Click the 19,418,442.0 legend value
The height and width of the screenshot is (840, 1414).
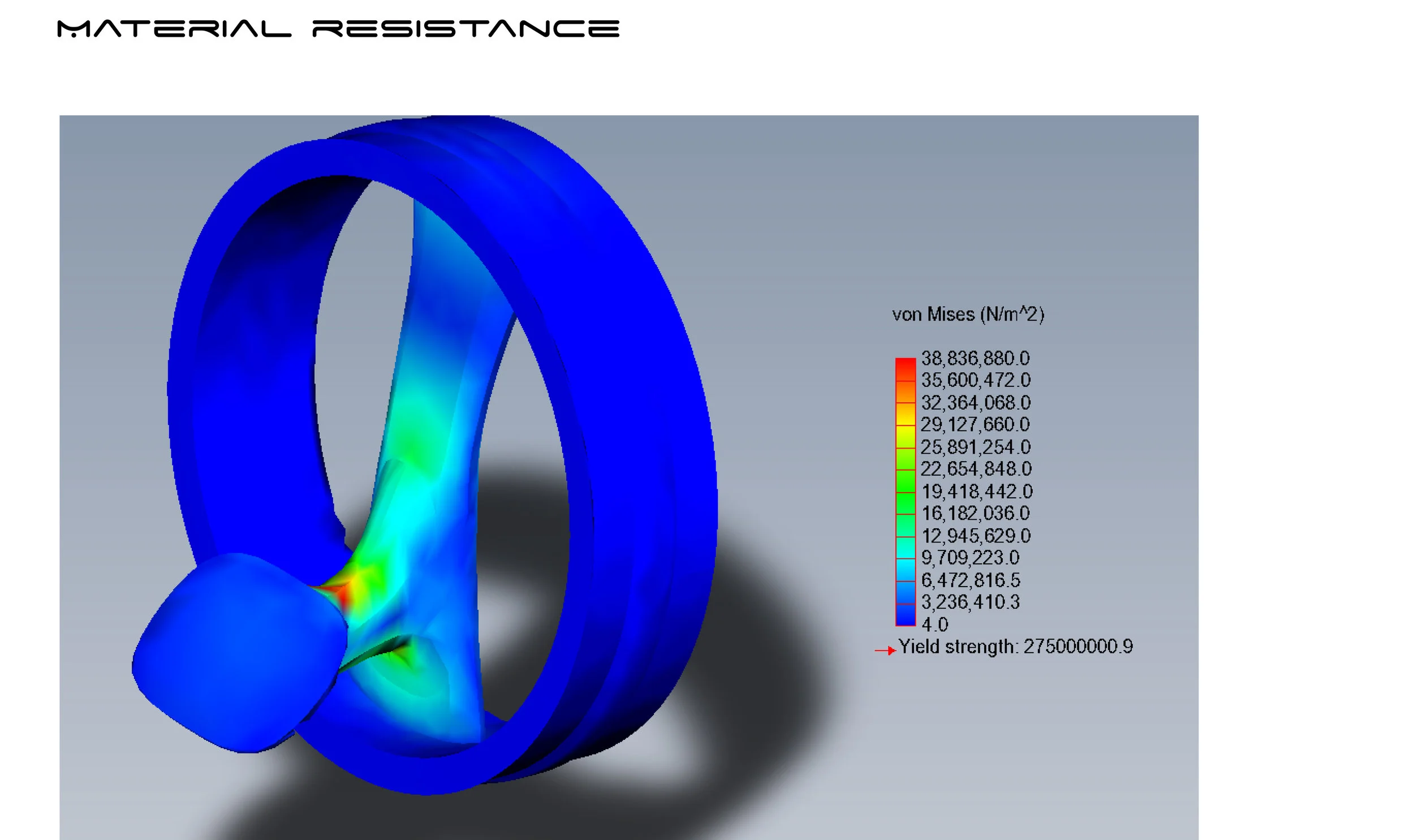977,491
